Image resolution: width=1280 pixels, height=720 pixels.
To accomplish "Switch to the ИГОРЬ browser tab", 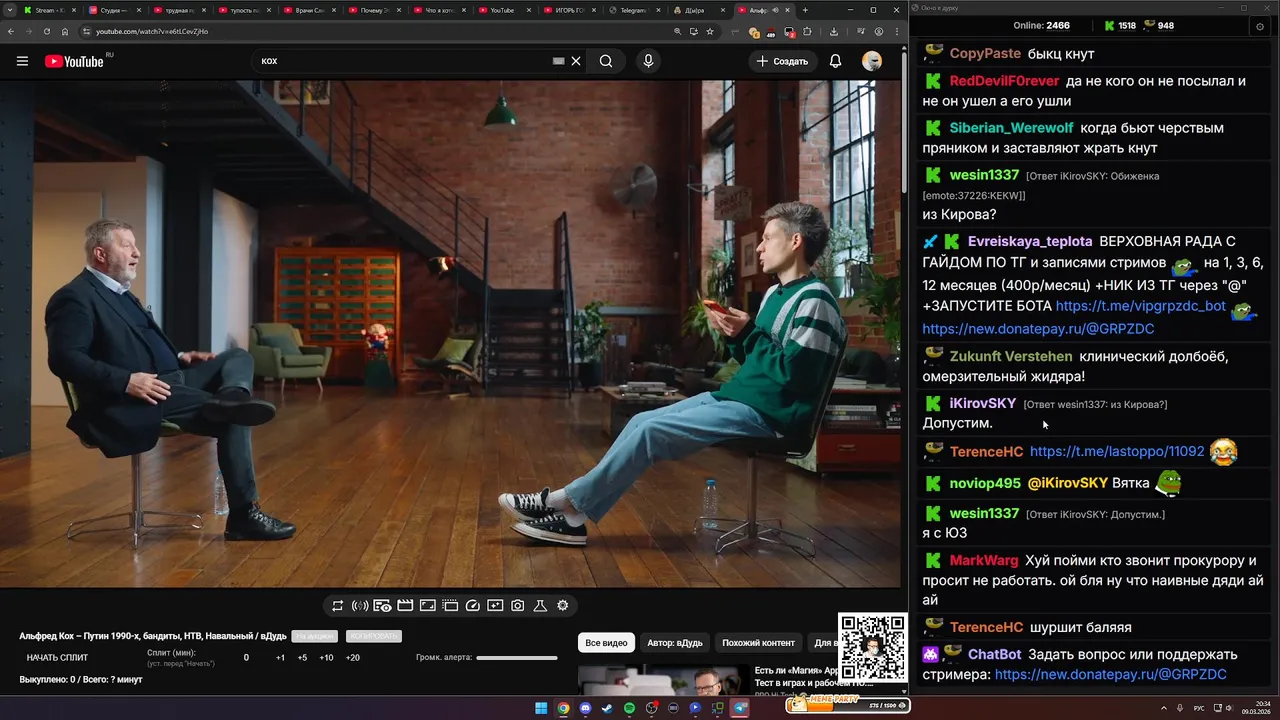I will pyautogui.click(x=570, y=10).
